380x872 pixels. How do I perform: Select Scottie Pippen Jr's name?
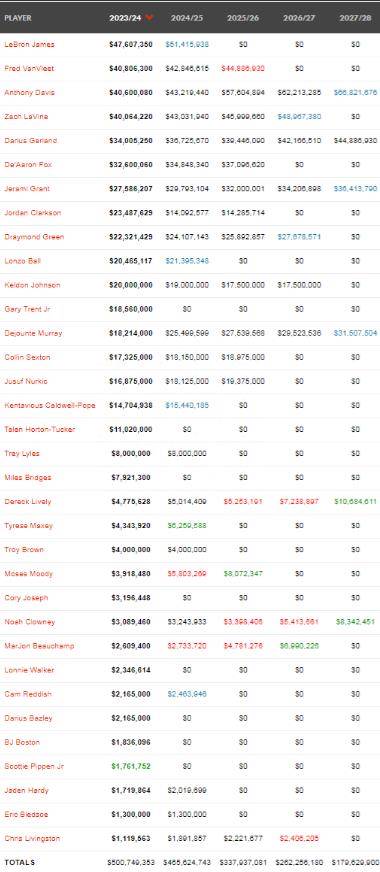pyautogui.click(x=34, y=766)
